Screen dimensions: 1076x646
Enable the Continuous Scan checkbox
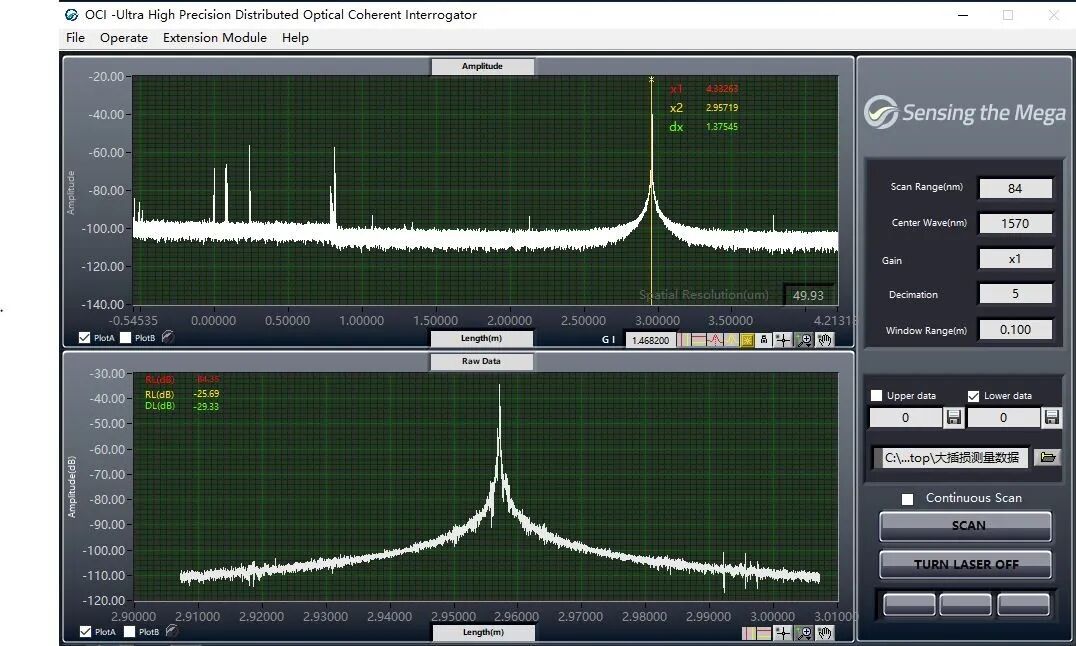(x=907, y=499)
